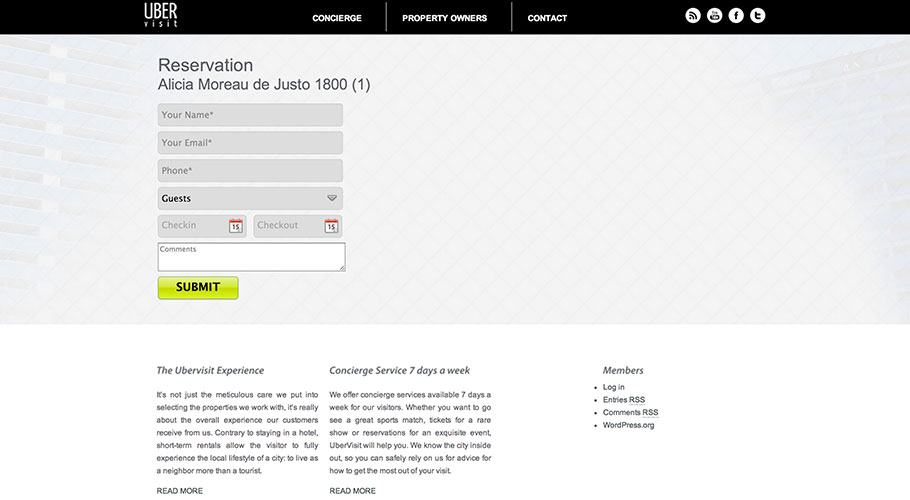Open the Checkout calendar picker icon
The image size is (910, 500).
tap(331, 226)
